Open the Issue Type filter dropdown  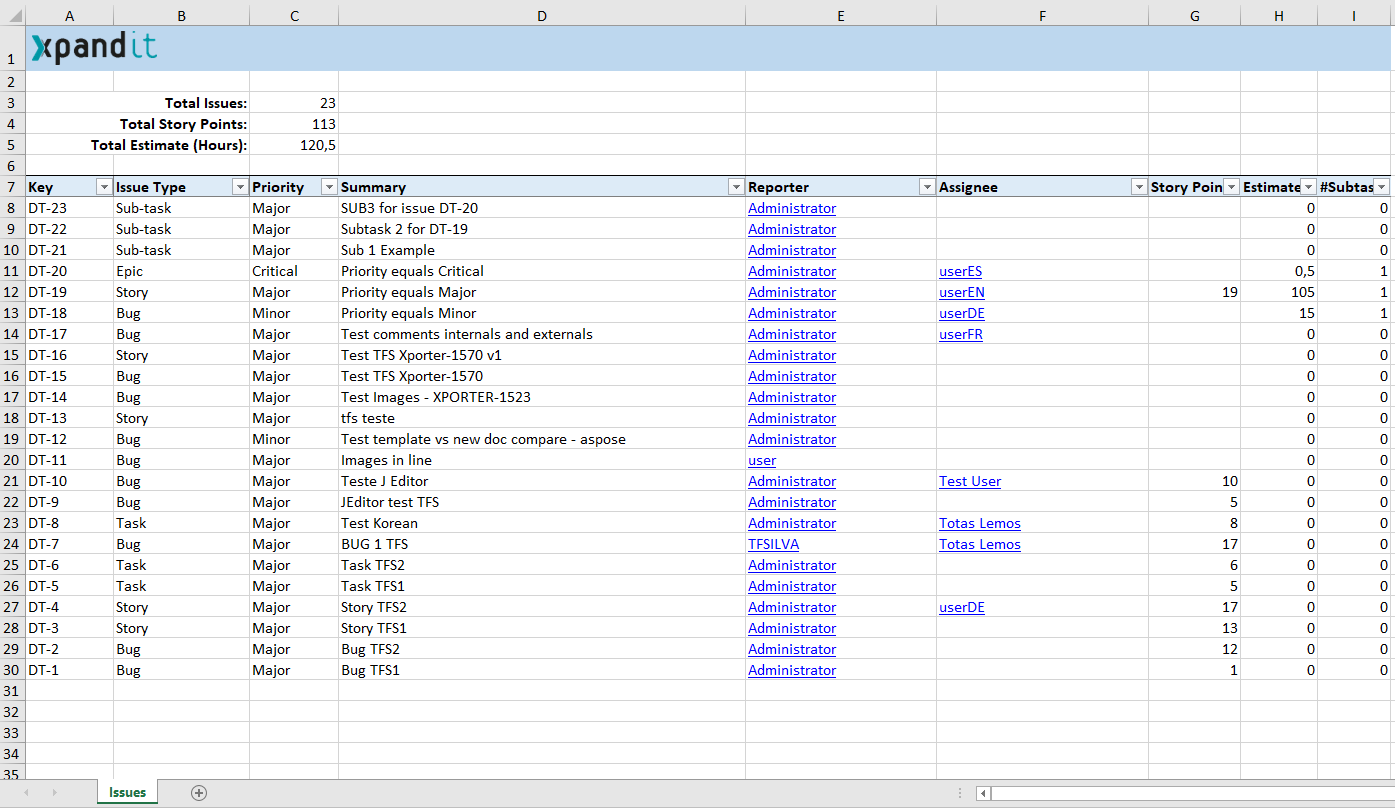pos(239,187)
